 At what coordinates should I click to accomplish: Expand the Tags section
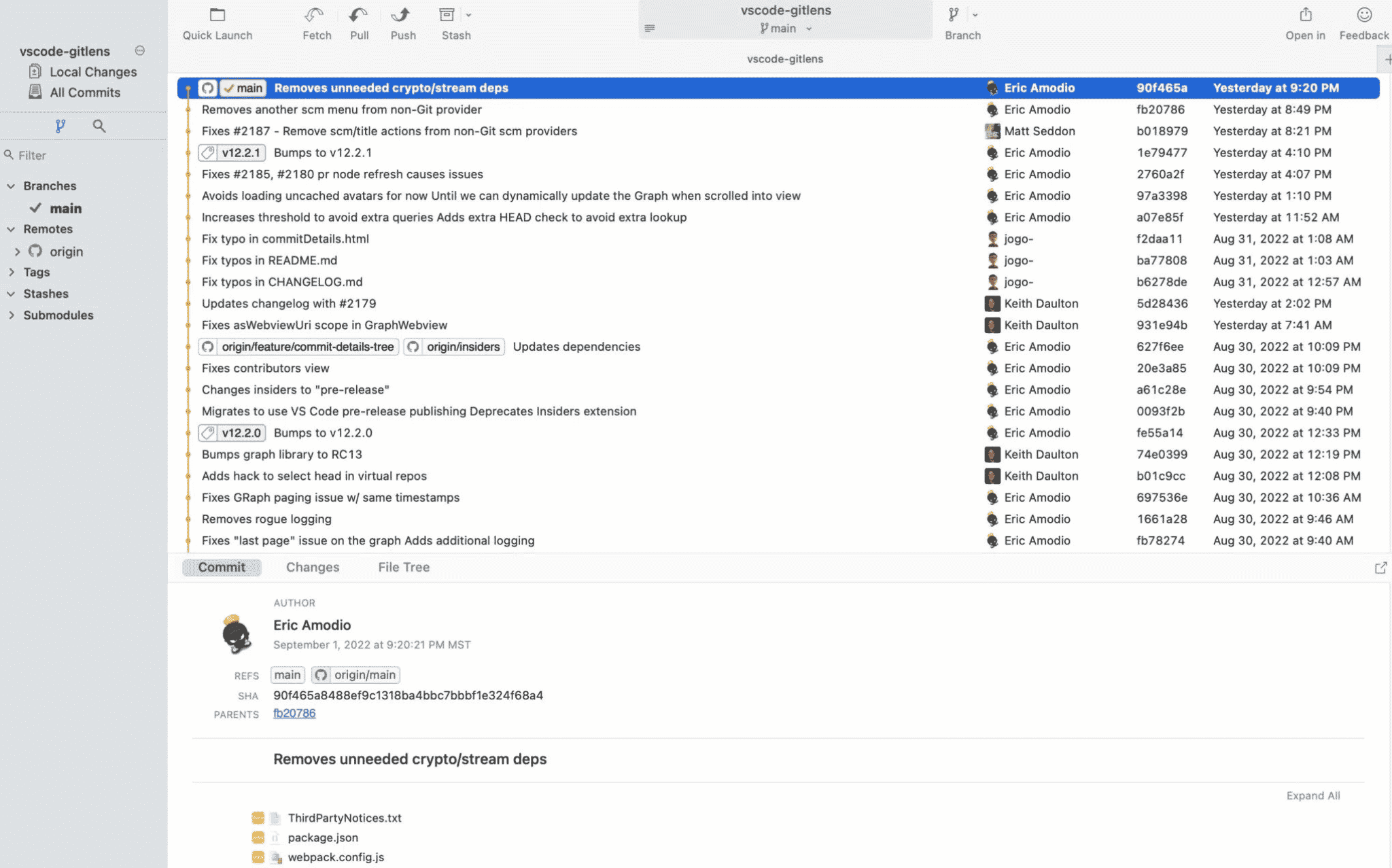[12, 272]
